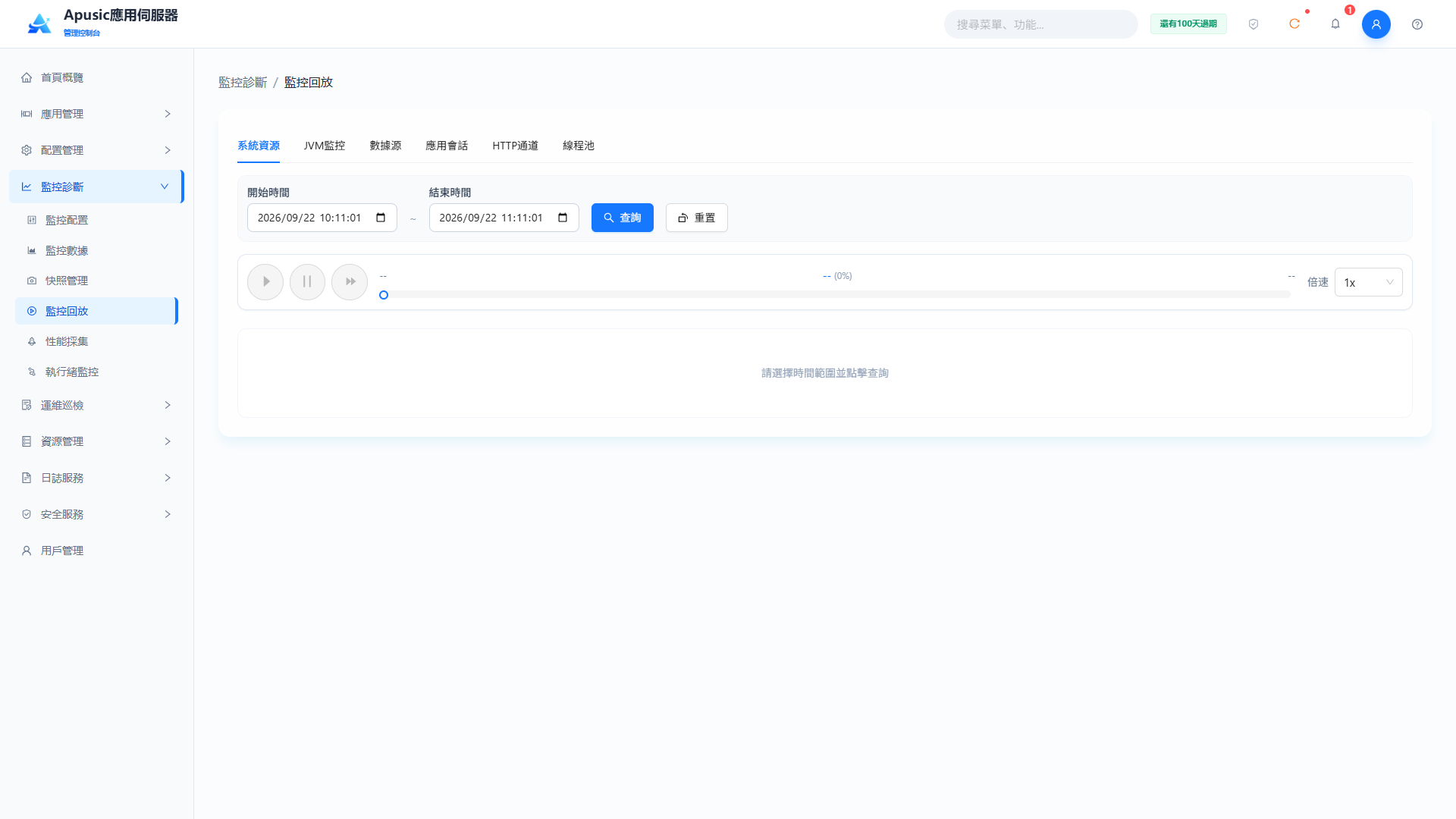The width and height of the screenshot is (1456, 819).
Task: Click the orange refresh icon in header
Action: click(x=1294, y=24)
